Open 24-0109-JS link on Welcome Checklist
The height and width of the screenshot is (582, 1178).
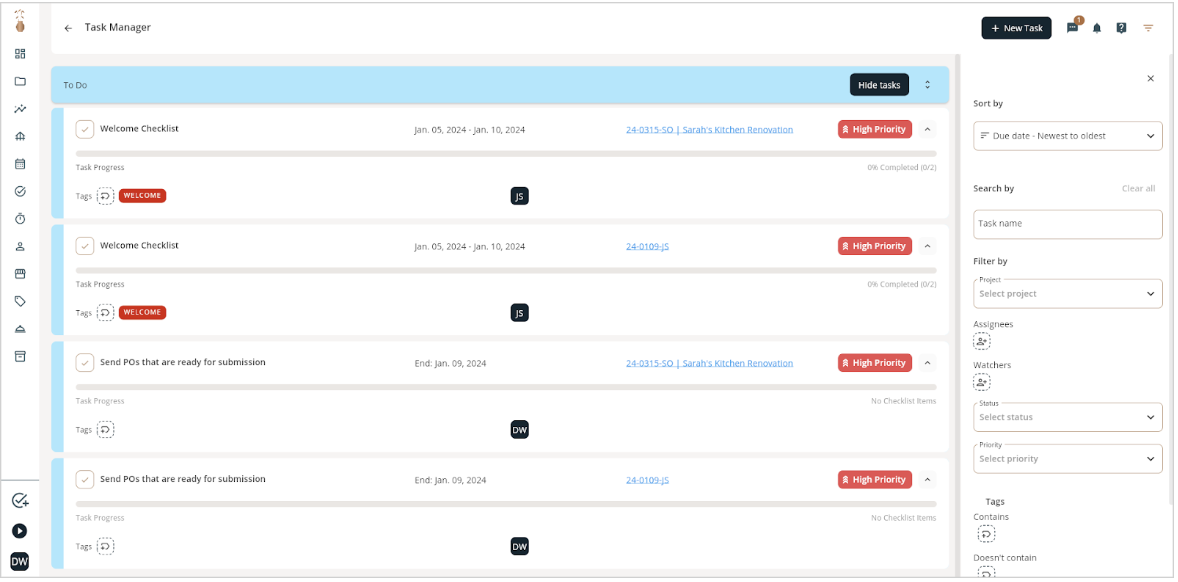point(647,246)
